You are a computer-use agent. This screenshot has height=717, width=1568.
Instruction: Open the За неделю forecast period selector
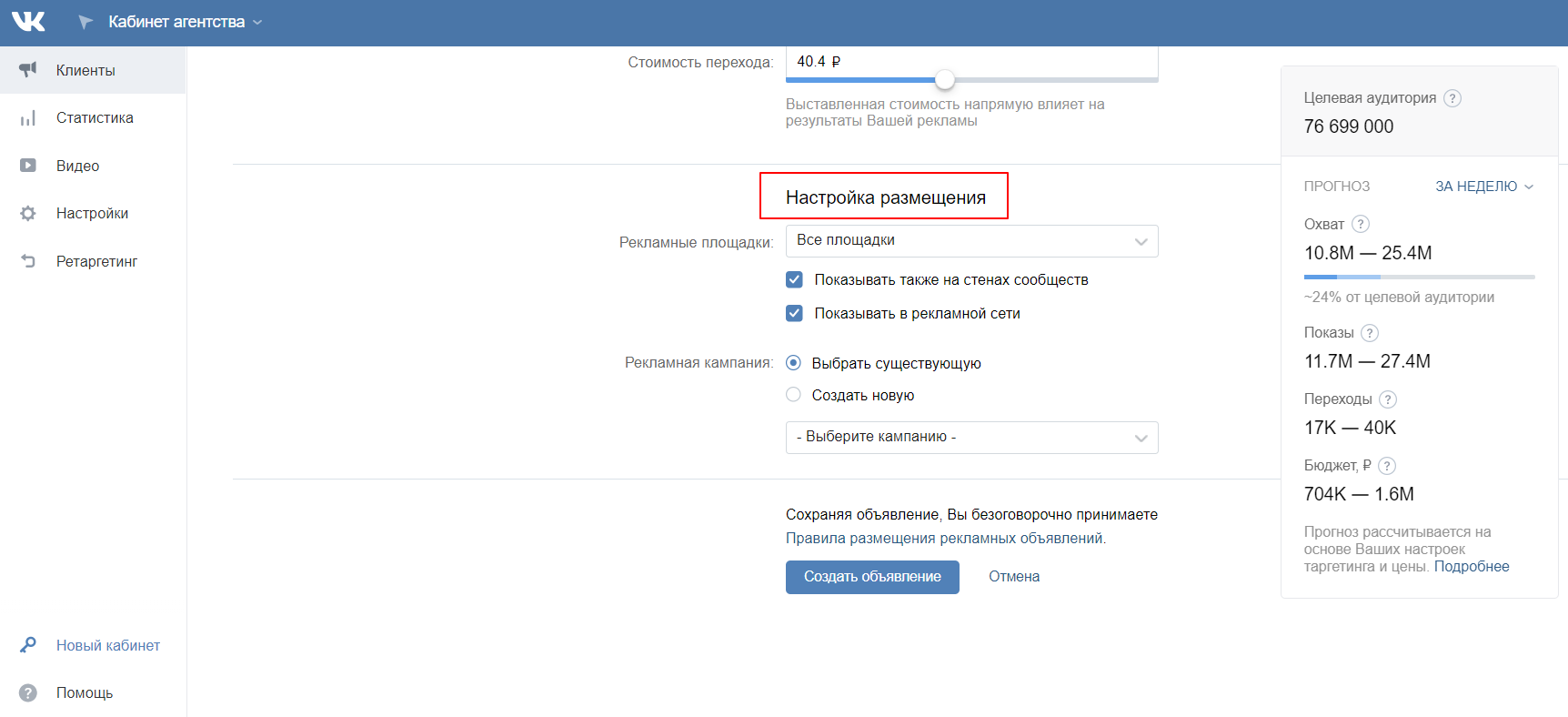tap(1483, 187)
